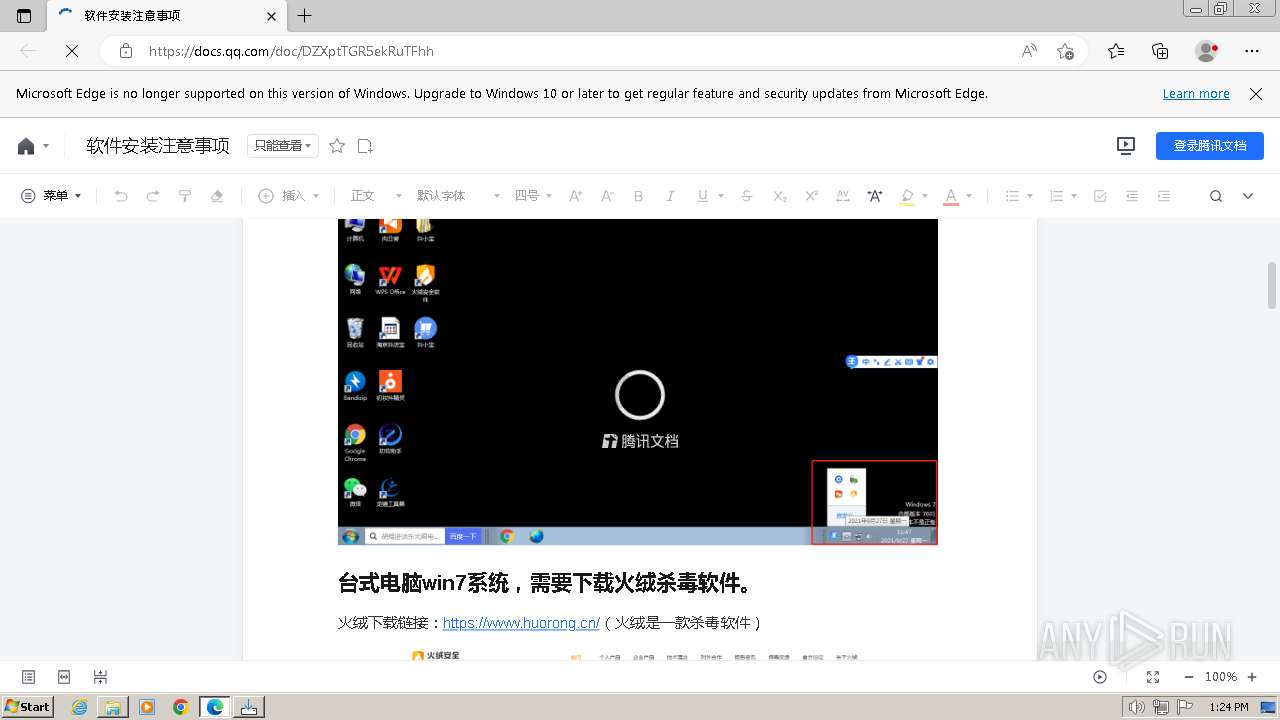Toggle underline formatting
1280x720 pixels.
tap(703, 196)
